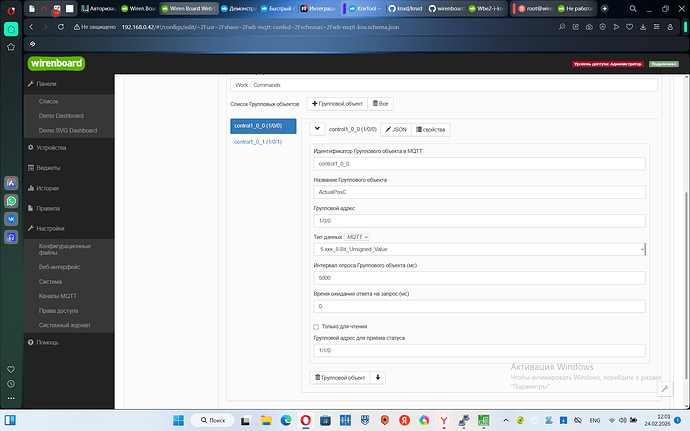690x431 pixels.
Task: Open Opera bookmarks star in sidebar
Action: (x=11, y=47)
